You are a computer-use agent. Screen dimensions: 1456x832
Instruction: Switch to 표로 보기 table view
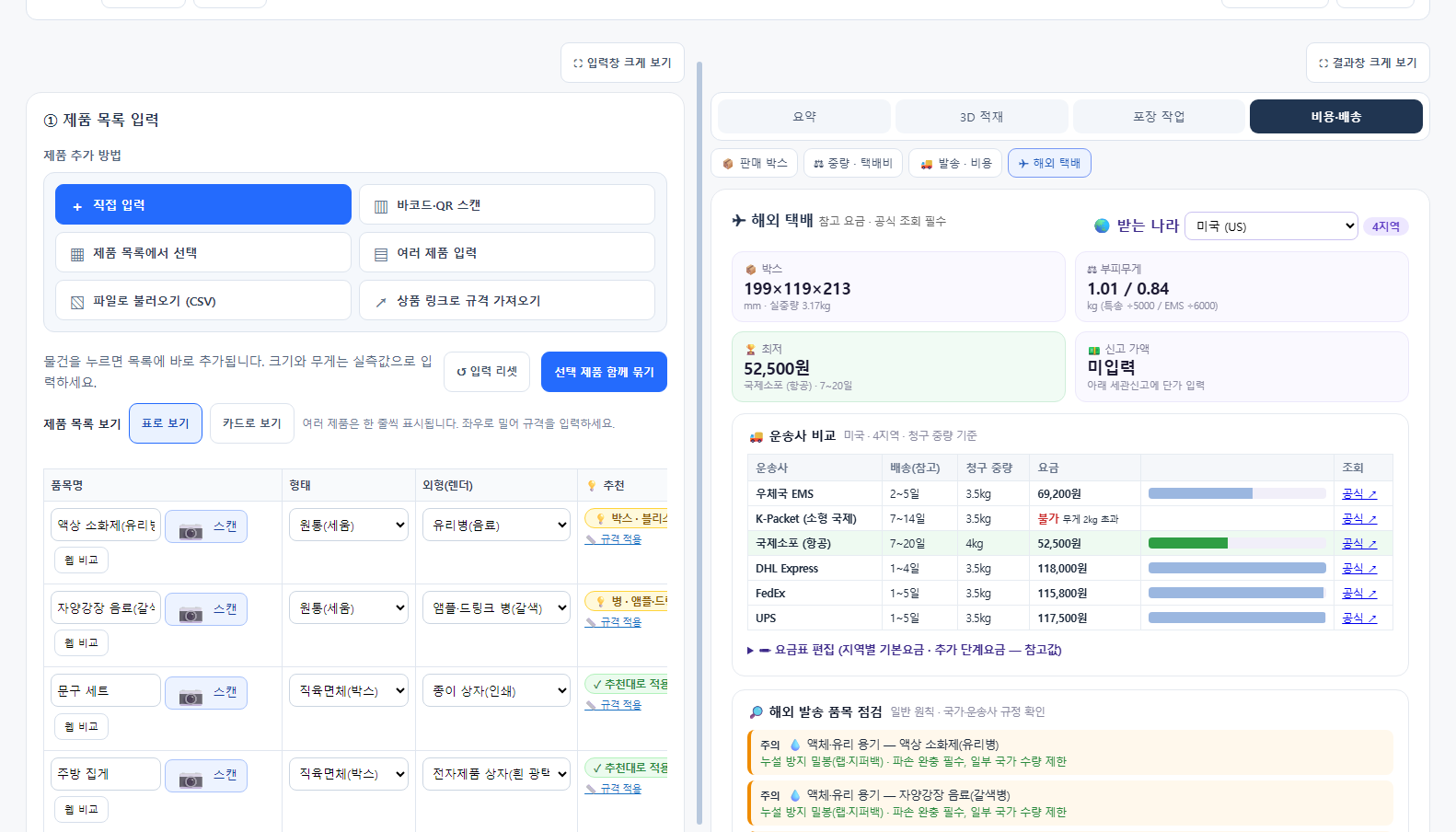click(166, 423)
